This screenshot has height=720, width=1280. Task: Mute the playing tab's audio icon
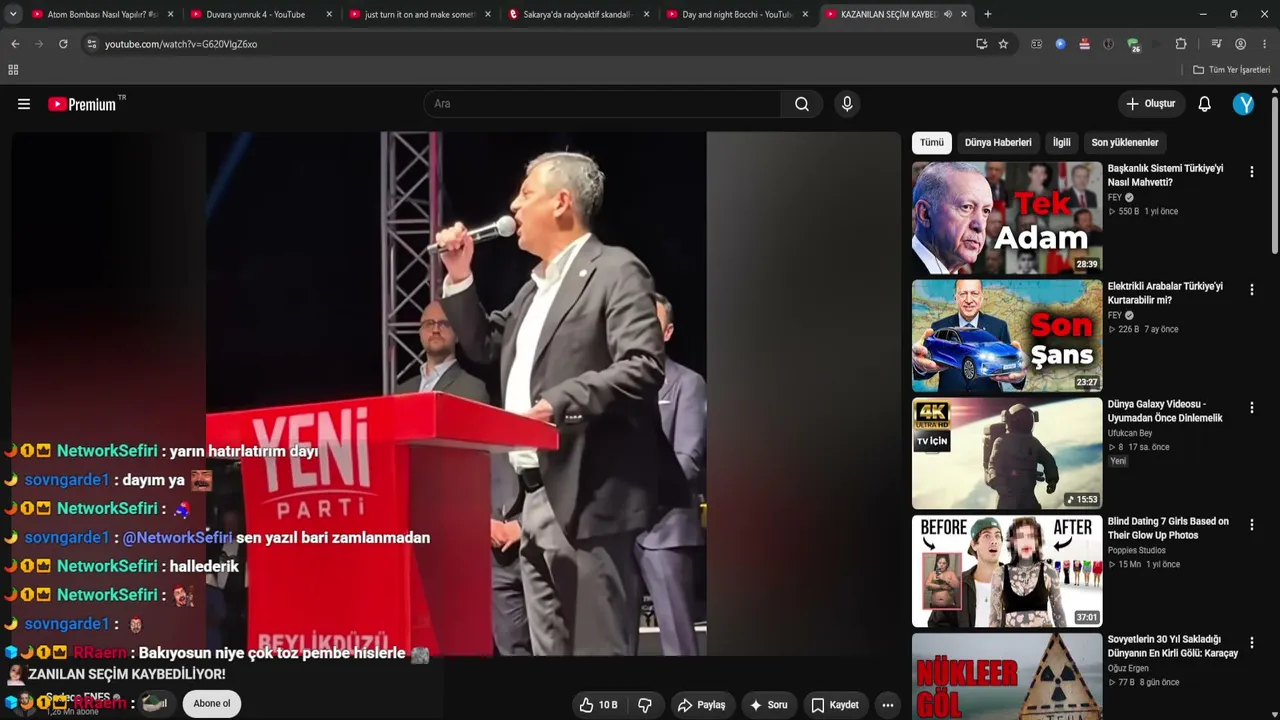point(947,14)
